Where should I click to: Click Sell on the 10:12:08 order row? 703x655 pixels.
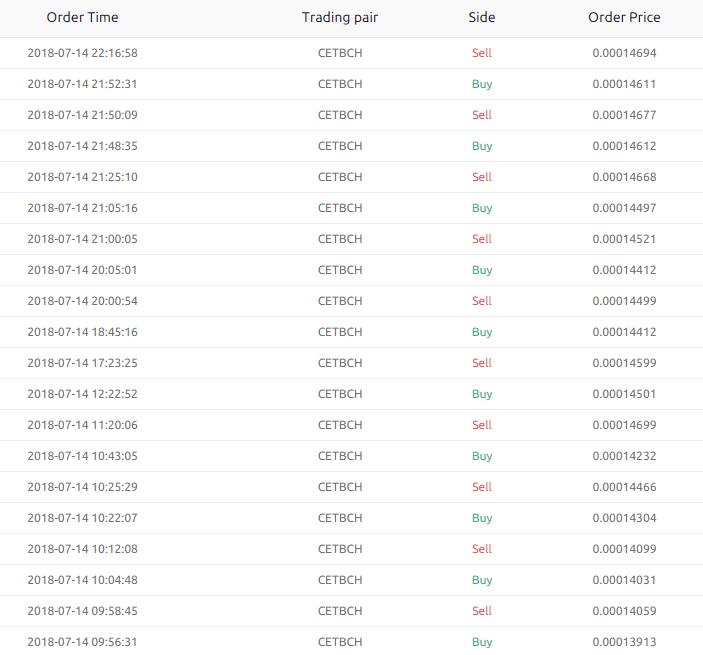coord(482,549)
